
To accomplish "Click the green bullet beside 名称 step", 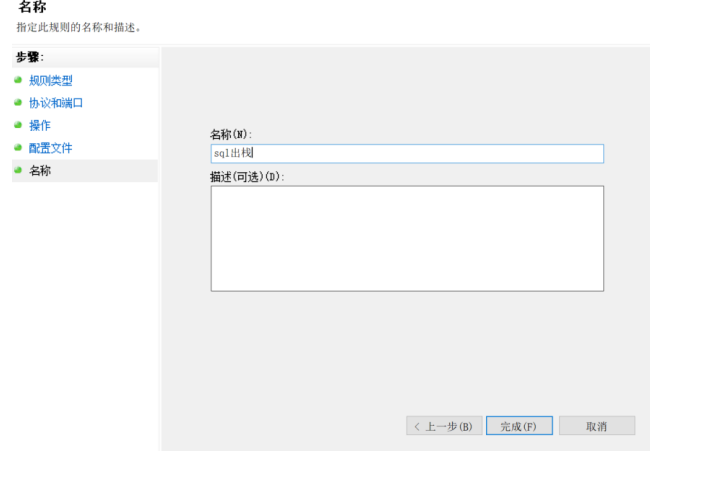I will [18, 170].
